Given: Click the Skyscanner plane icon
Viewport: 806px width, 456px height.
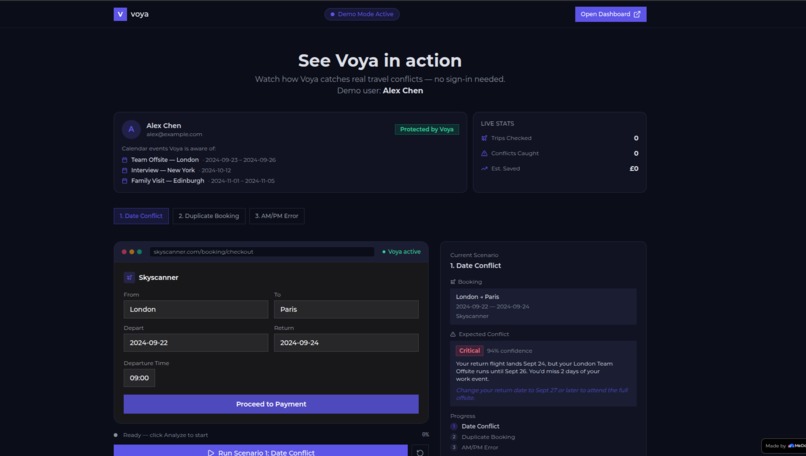Looking at the screenshot, I should click(x=129, y=278).
